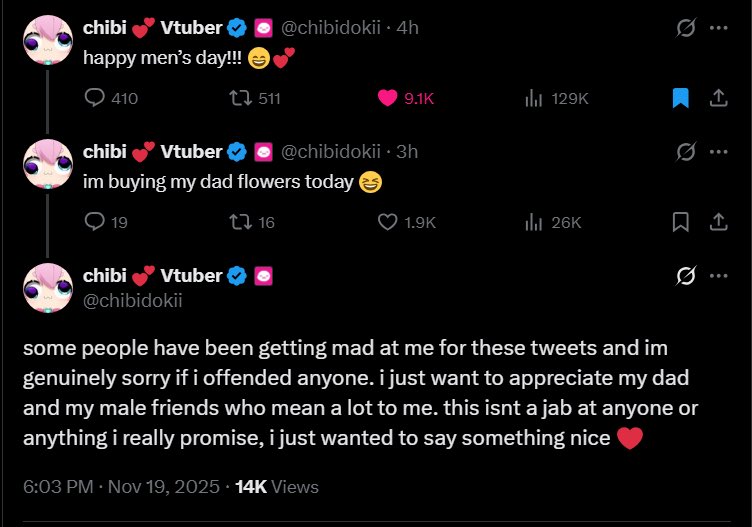This screenshot has height=527, width=752.
Task: Remove bookmark from happy men's day tweet
Action: [x=681, y=98]
